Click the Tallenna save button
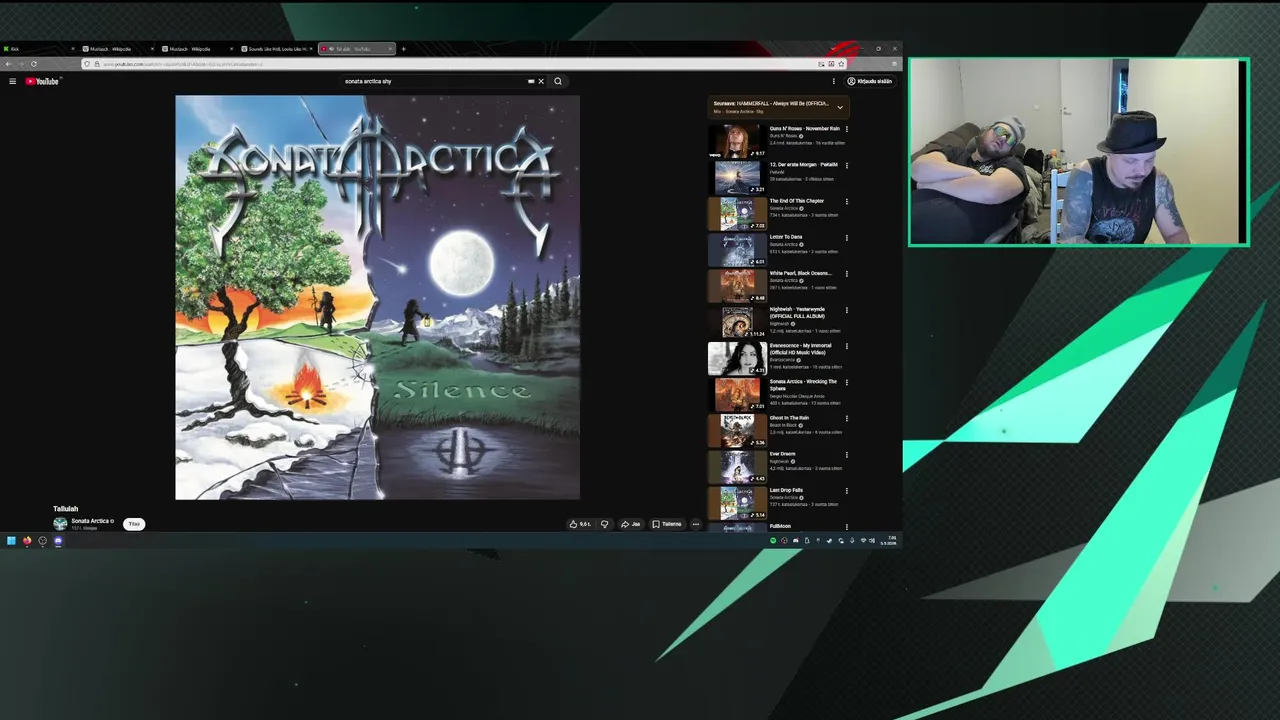Screen dimensions: 1280x720 click(667, 524)
